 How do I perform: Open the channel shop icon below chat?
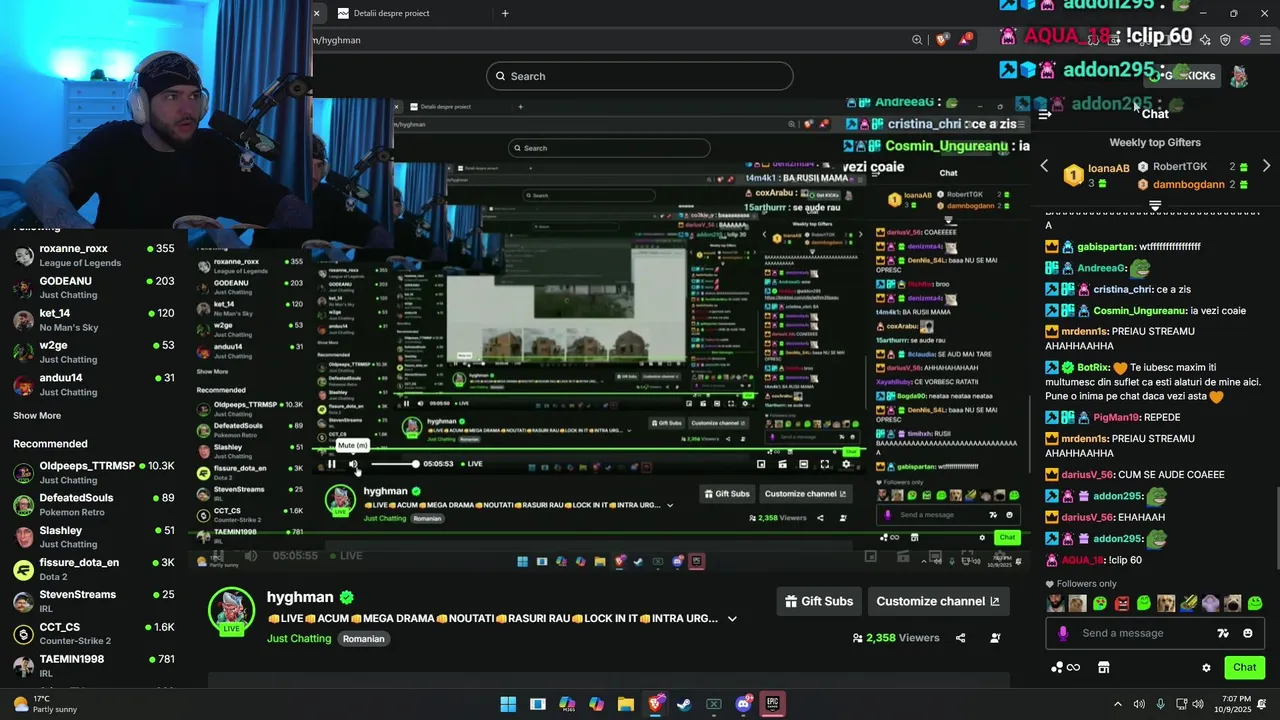(x=1104, y=667)
